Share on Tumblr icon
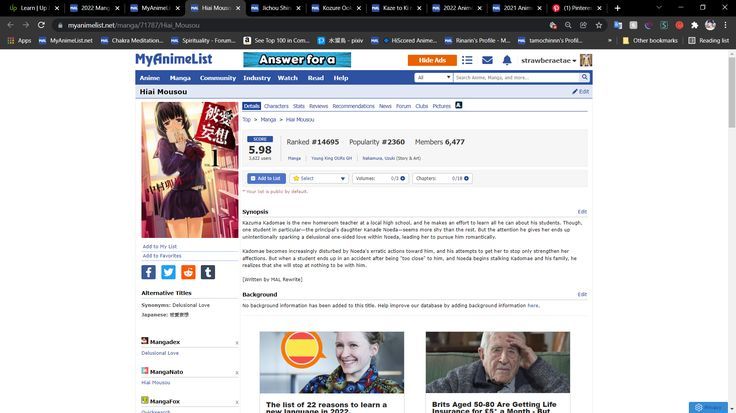736x413 pixels. pos(208,272)
